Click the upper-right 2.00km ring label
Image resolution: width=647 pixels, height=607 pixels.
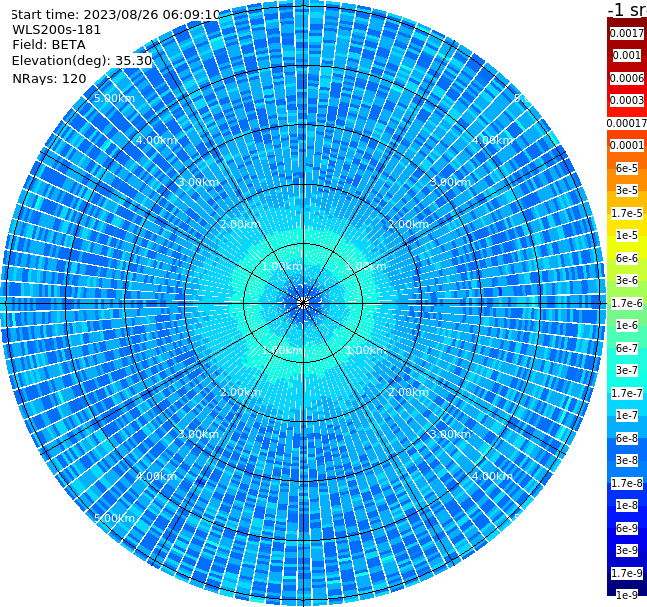coord(408,224)
